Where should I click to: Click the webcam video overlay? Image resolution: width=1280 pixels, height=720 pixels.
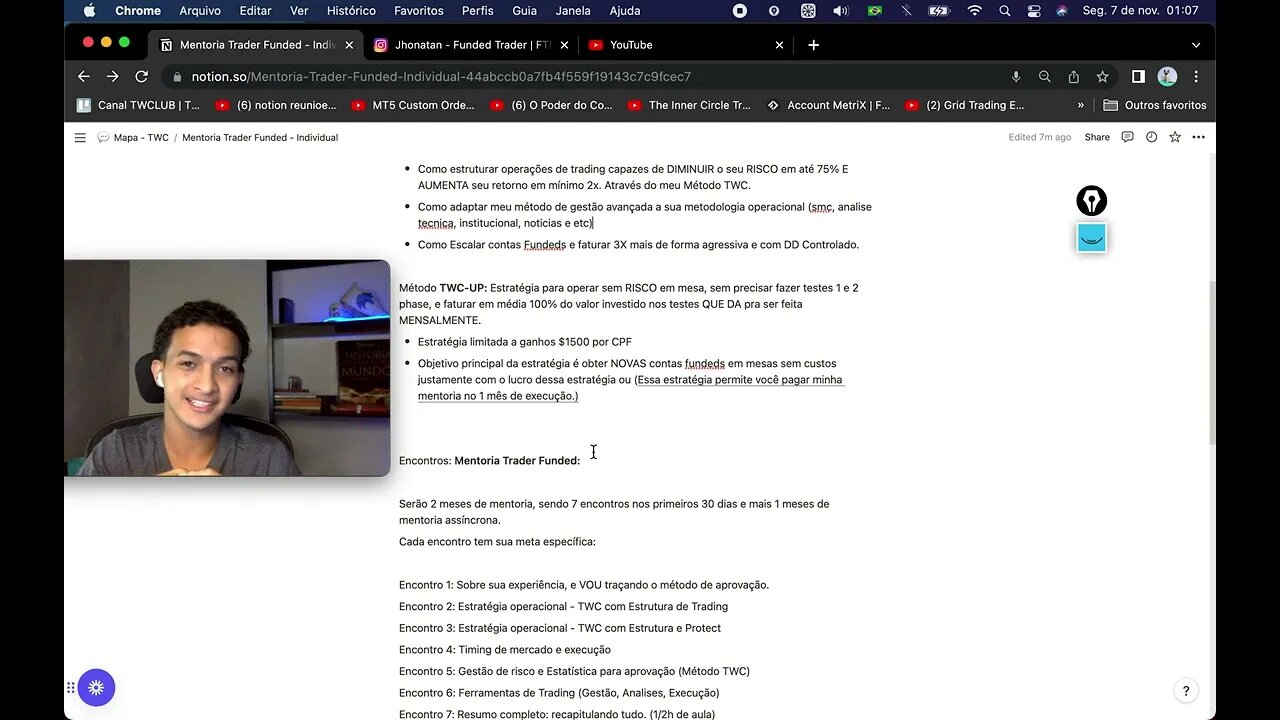click(227, 368)
